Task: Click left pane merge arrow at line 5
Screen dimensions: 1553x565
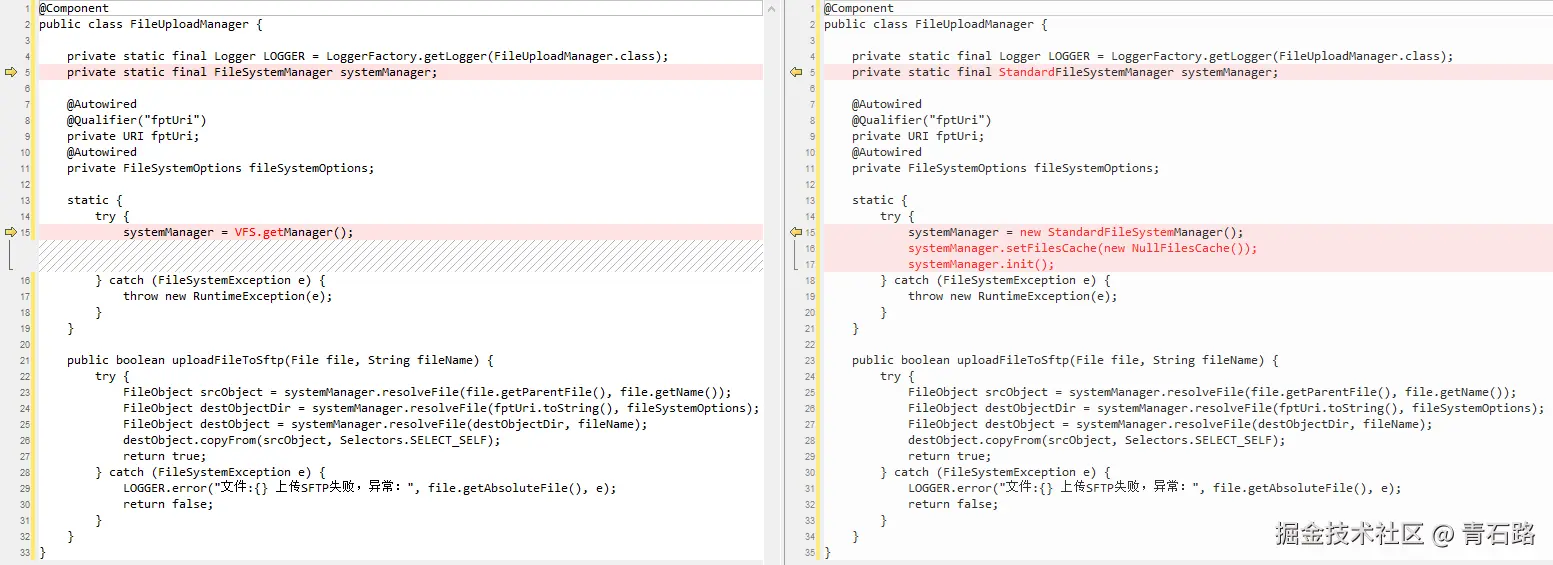Action: (11, 72)
